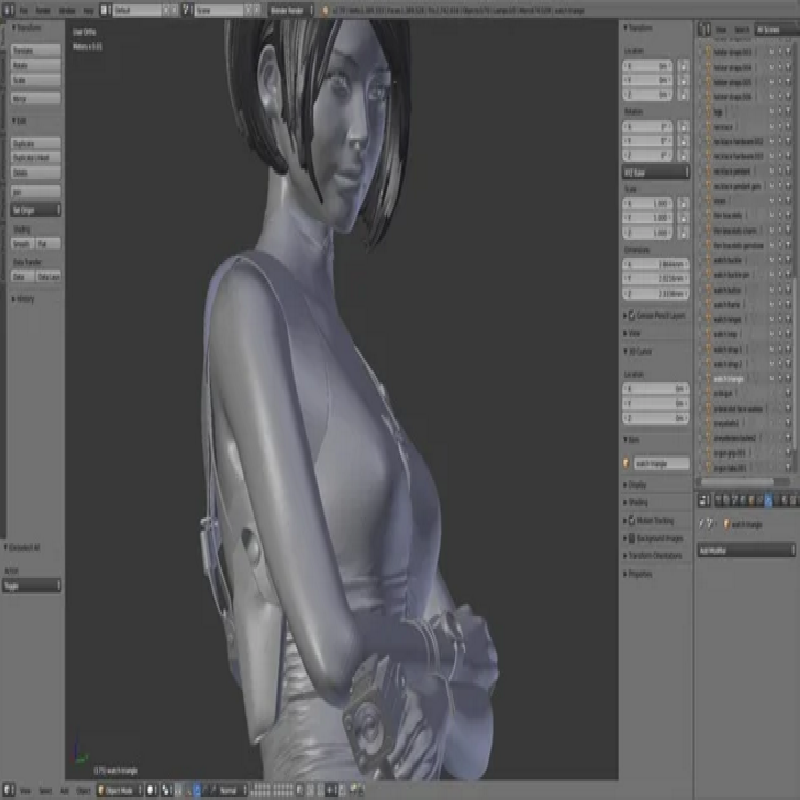Collapse the 3D Cursor panel

click(x=637, y=352)
